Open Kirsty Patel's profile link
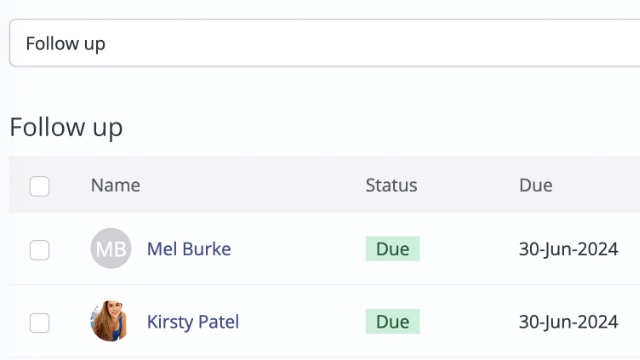The image size is (640, 360). point(193,322)
